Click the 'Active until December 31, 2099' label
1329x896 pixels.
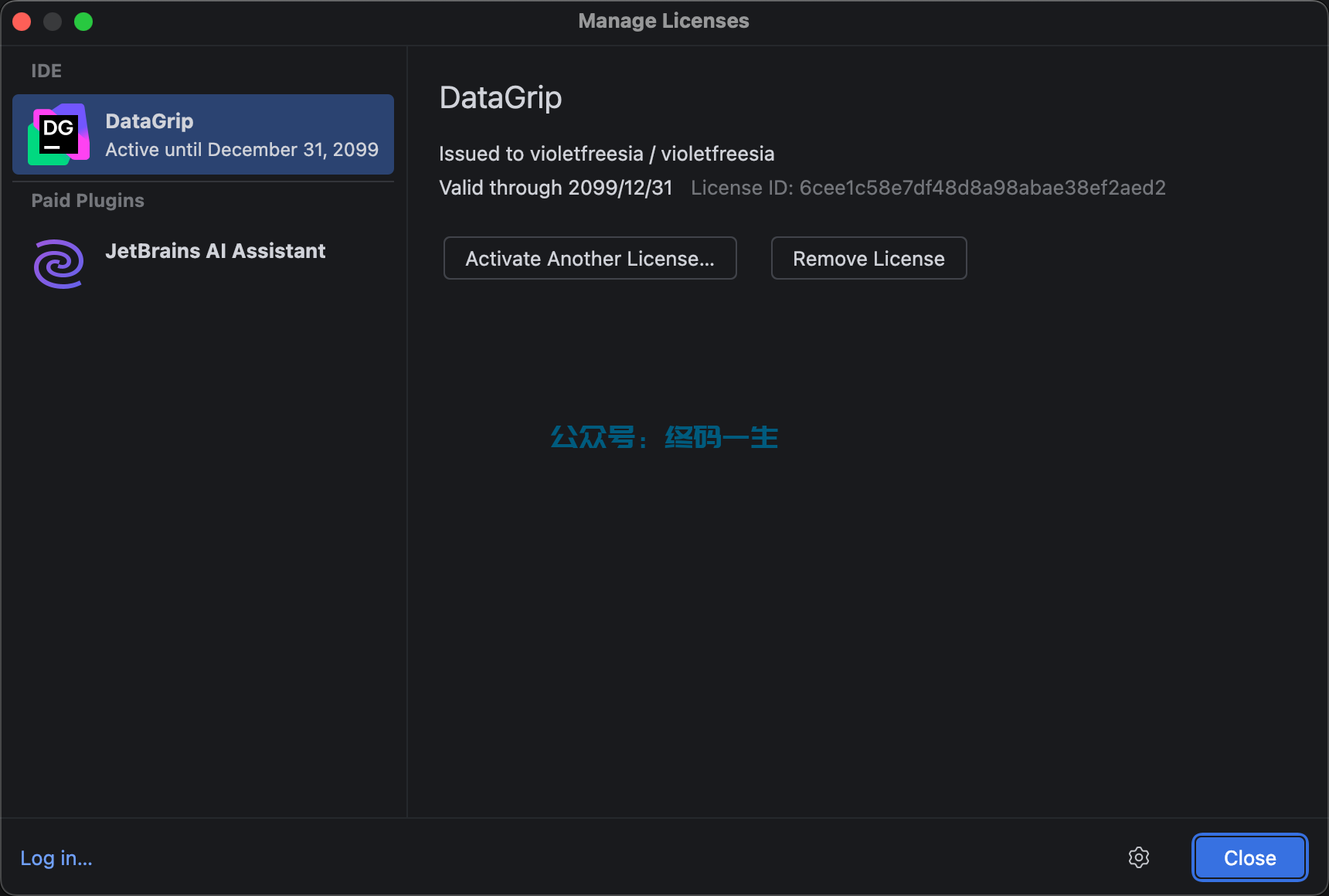pyautogui.click(x=242, y=150)
